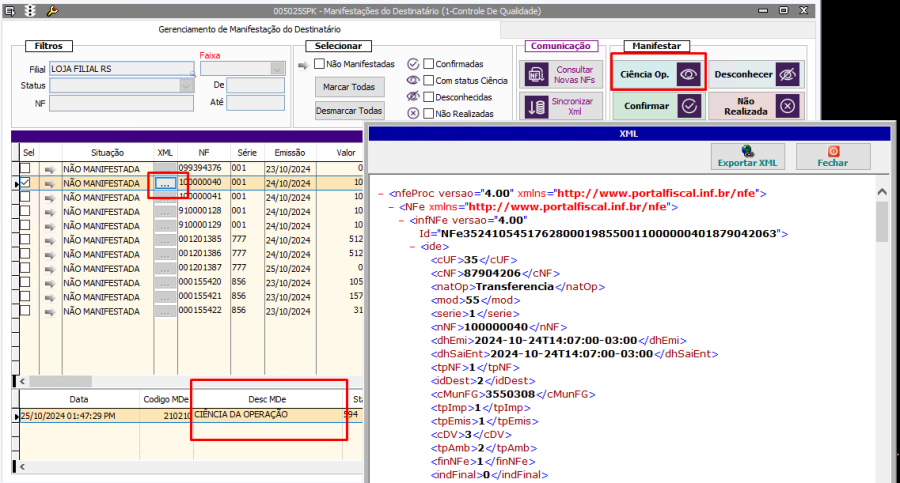Open XML of NF 000155420 with ellipsis button
The height and width of the screenshot is (483, 900).
pyautogui.click(x=165, y=284)
